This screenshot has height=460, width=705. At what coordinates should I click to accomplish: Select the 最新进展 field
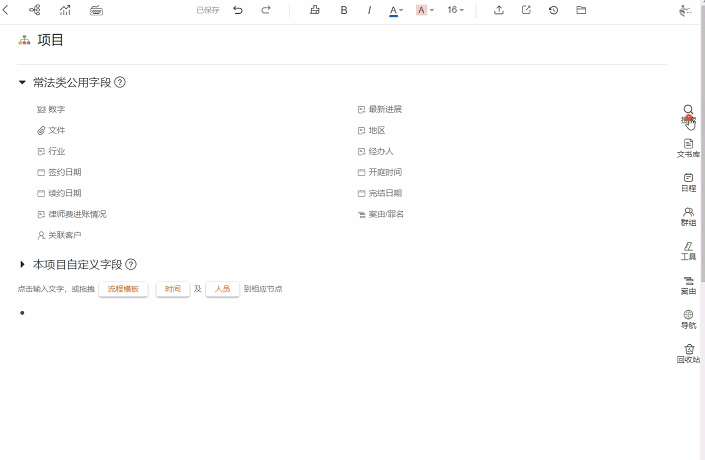click(380, 109)
